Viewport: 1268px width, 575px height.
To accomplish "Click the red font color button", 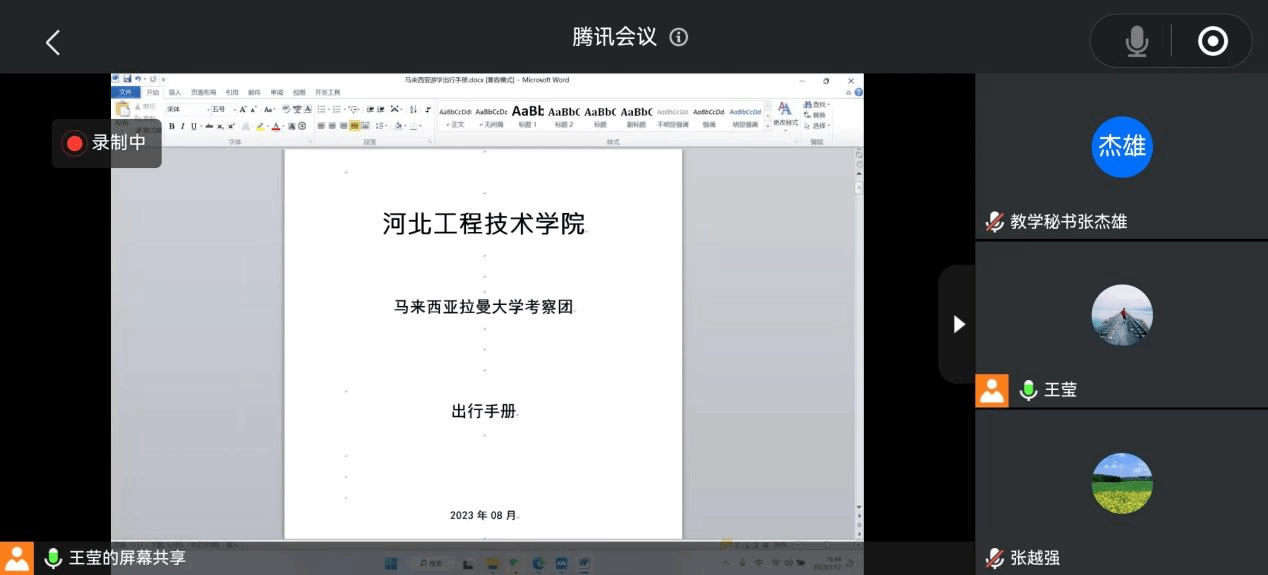I will (x=275, y=126).
